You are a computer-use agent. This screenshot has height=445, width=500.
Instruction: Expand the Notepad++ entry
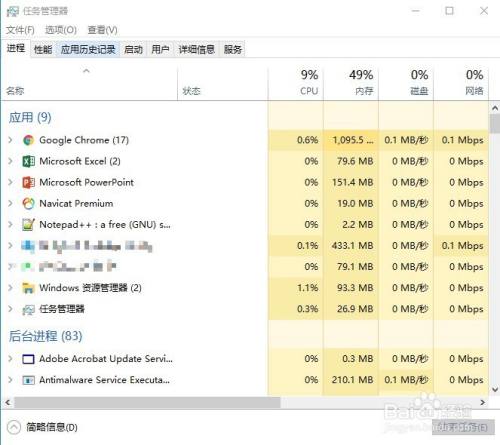(10, 225)
